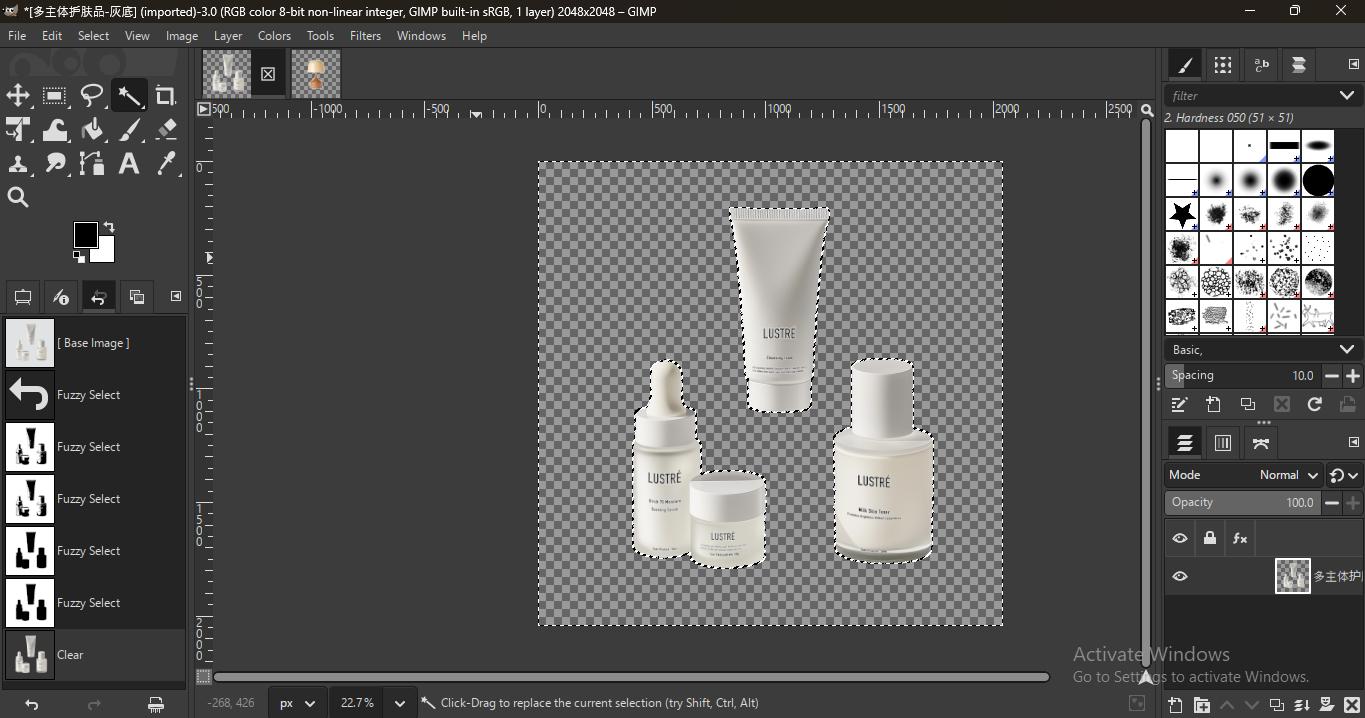Create a new layer from Layers panel
This screenshot has height=718, width=1365.
tap(1176, 705)
